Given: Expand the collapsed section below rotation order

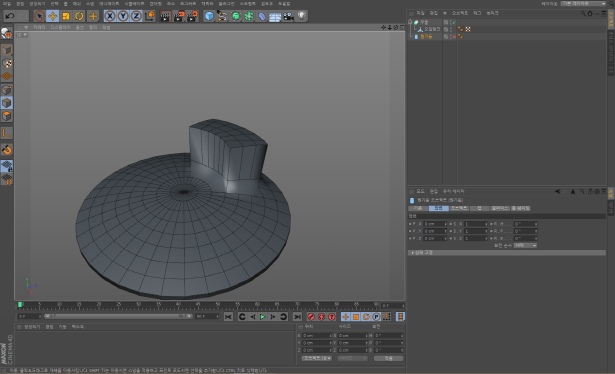Looking at the screenshot, I should click(x=507, y=253).
